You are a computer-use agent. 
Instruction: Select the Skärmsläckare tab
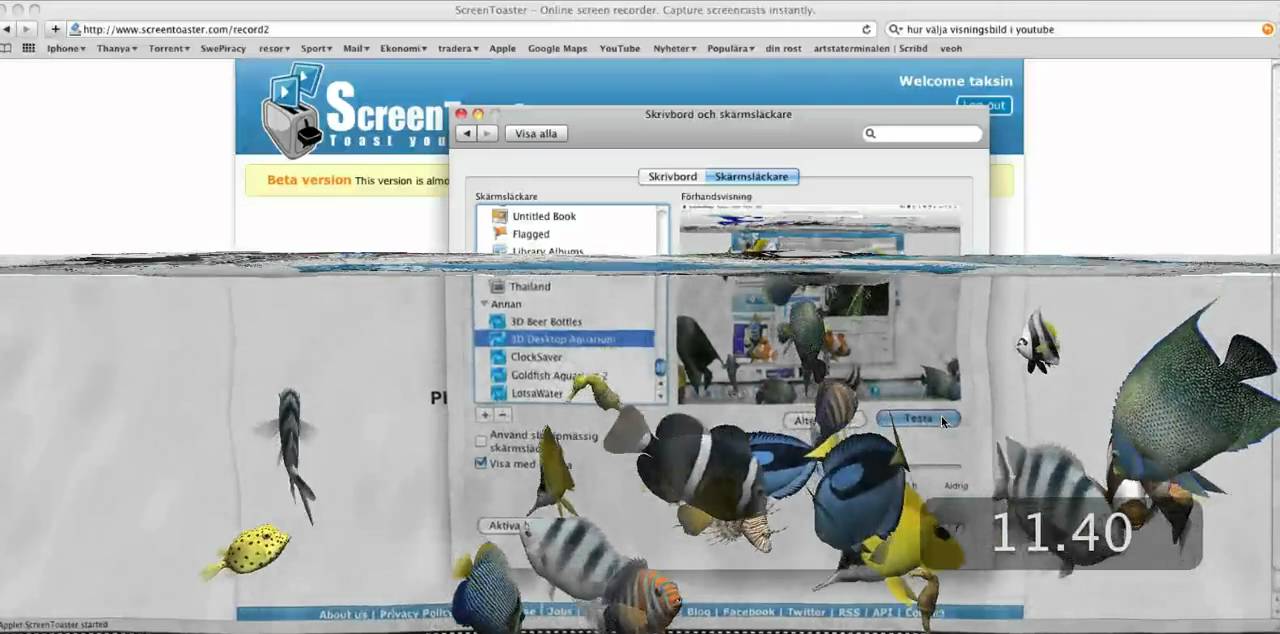pyautogui.click(x=751, y=176)
